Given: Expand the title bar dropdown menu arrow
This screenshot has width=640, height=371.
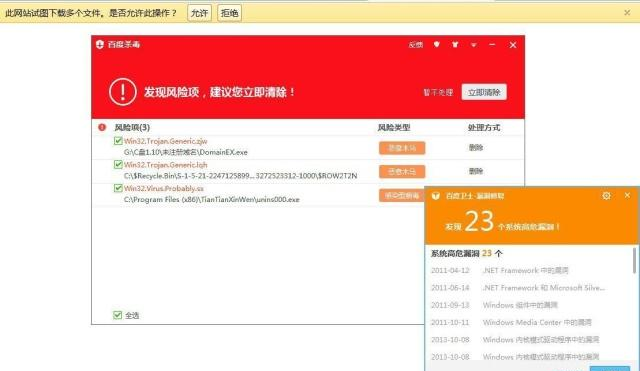Looking at the screenshot, I should [473, 45].
